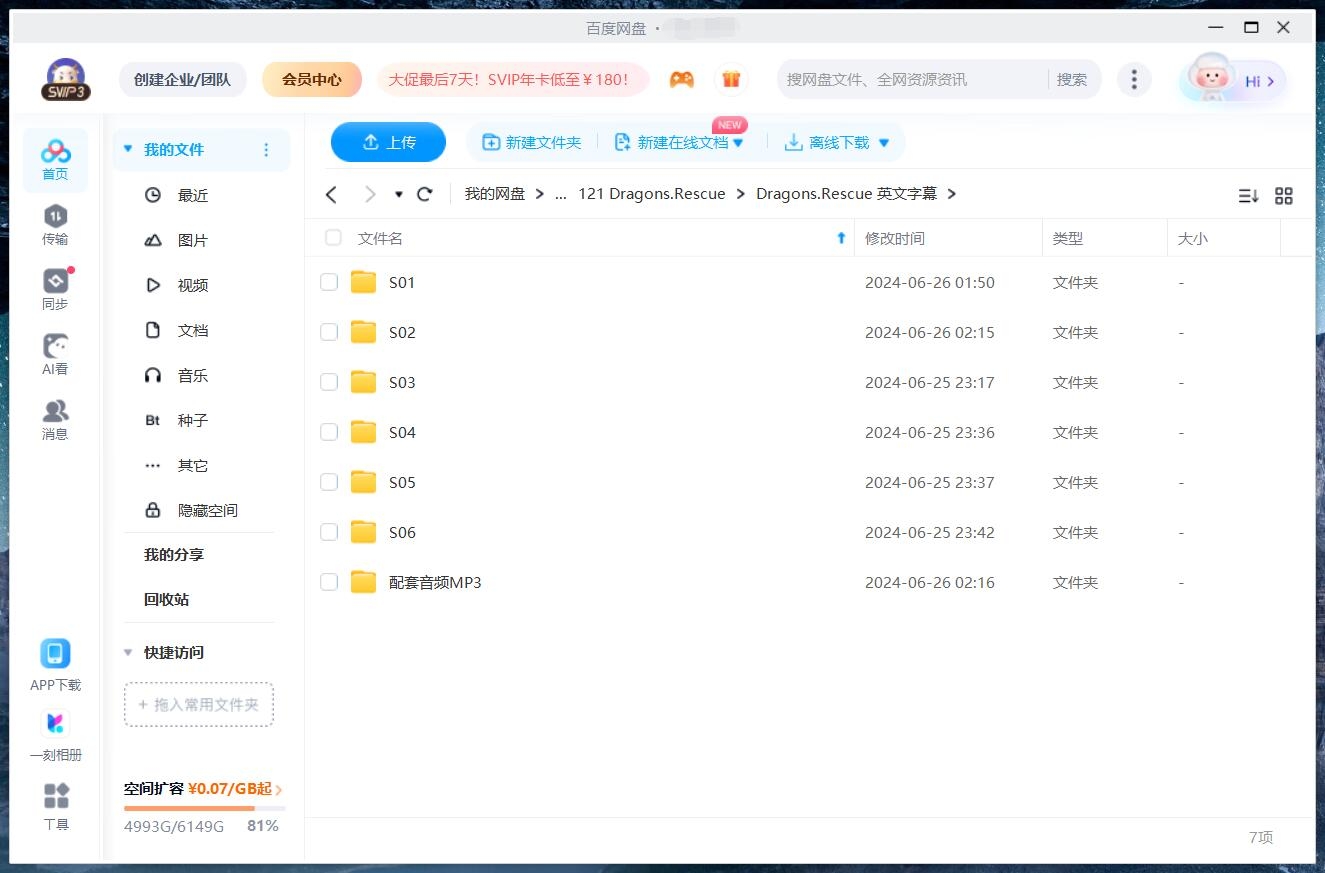
Task: Collapse the 我的文件 section chevron
Action: click(x=127, y=148)
